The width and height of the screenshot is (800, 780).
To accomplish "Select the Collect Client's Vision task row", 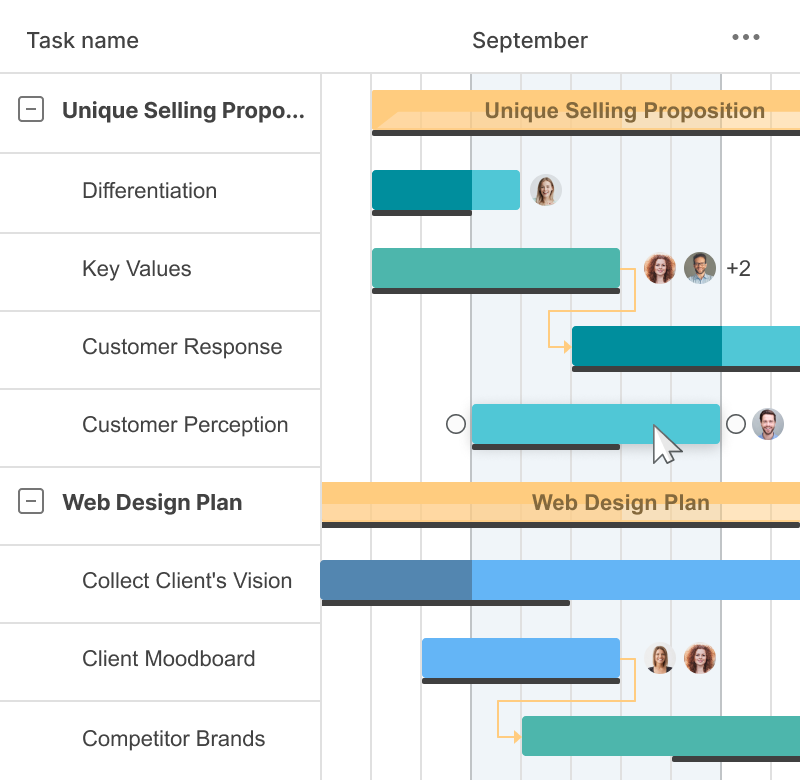I will [187, 581].
